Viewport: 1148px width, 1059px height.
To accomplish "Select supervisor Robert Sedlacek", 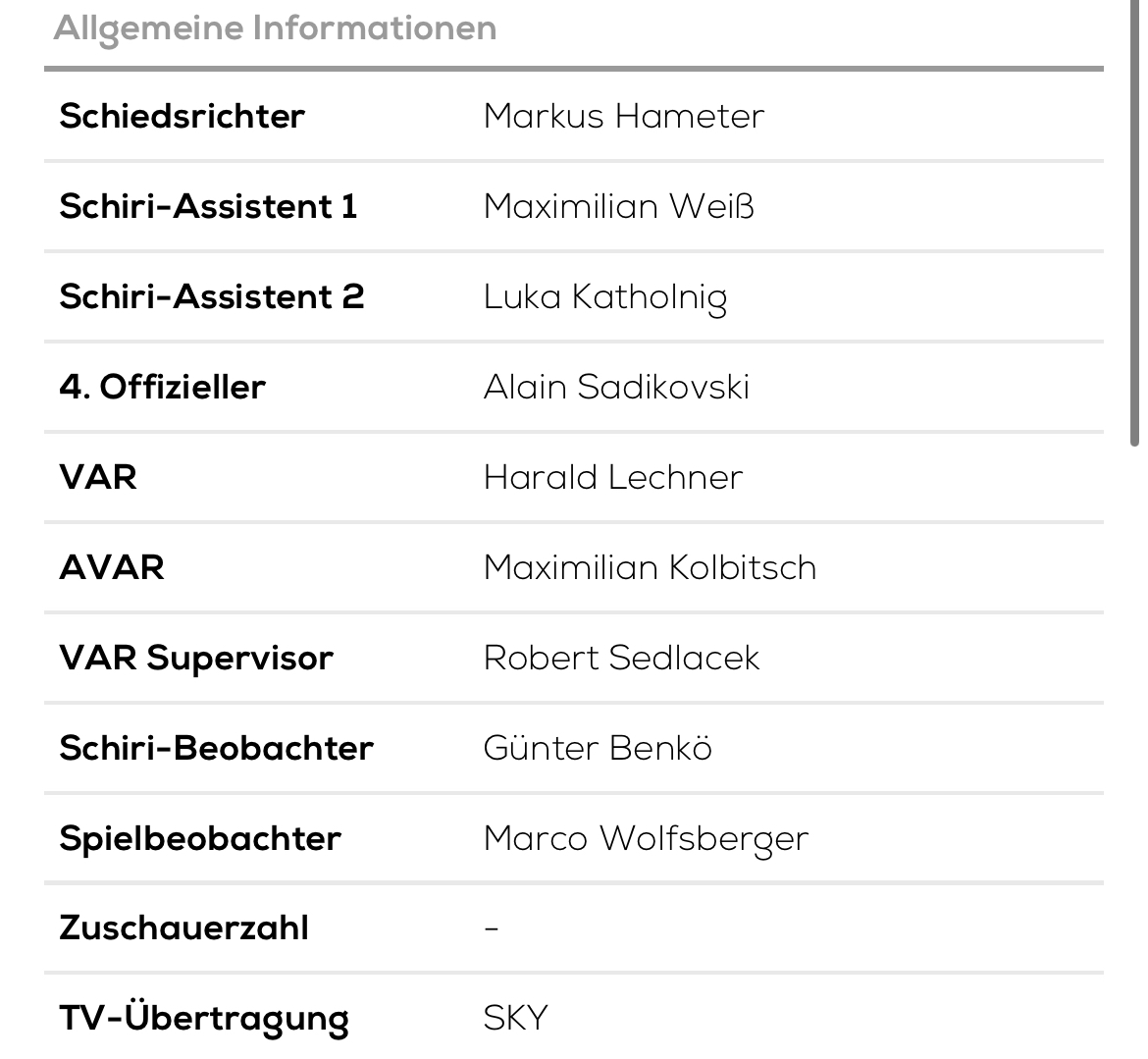I will click(x=622, y=657).
